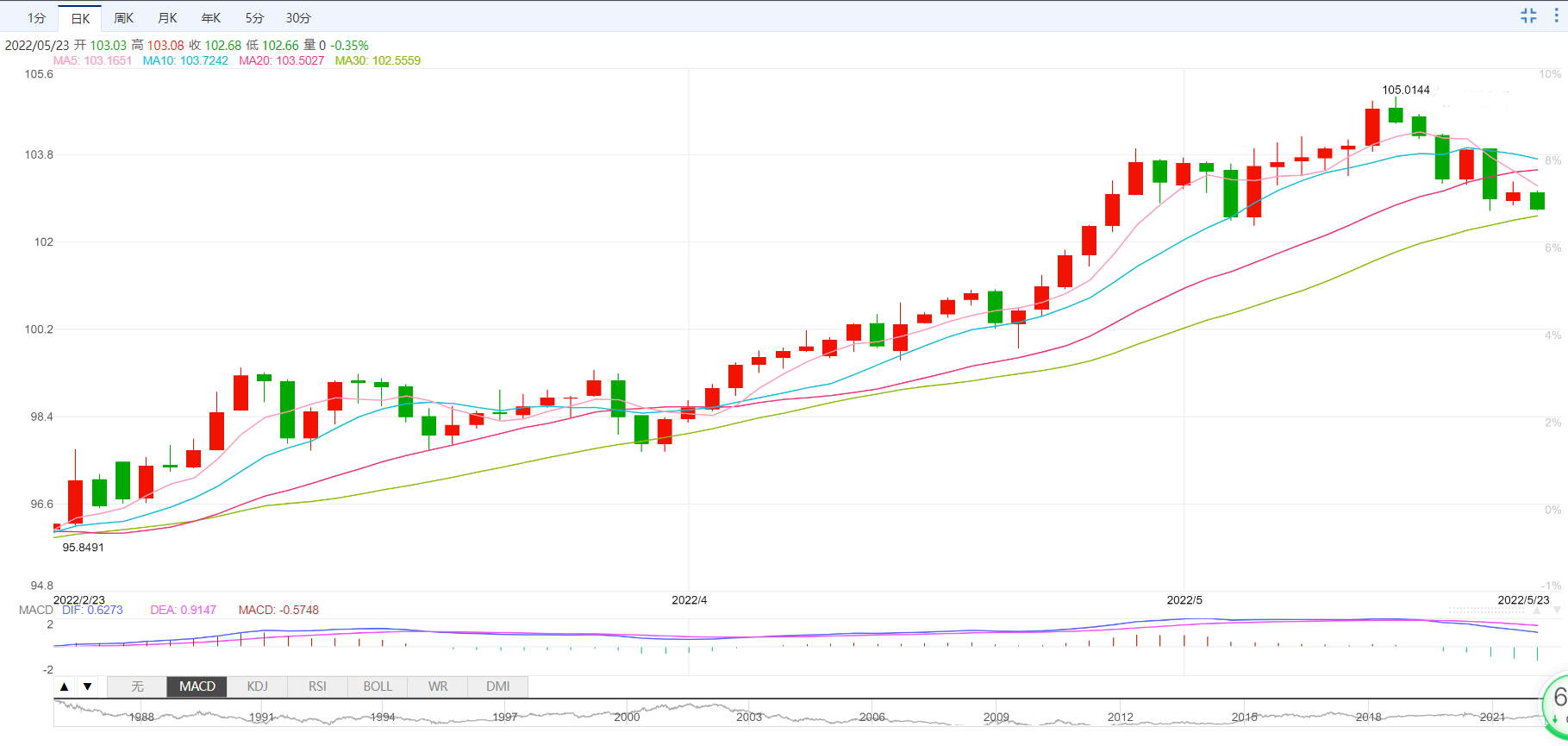Exit fullscreen with the collapse icon

pos(1528,16)
